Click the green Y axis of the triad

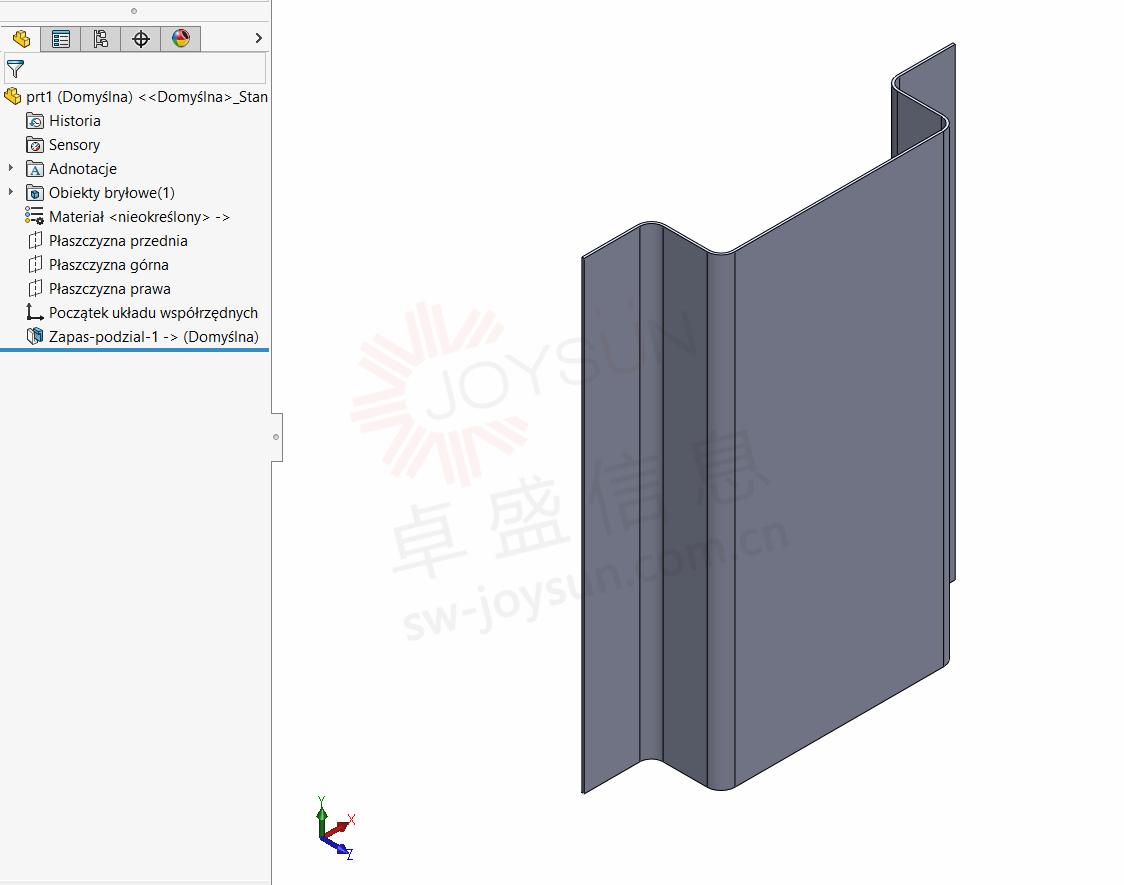322,813
